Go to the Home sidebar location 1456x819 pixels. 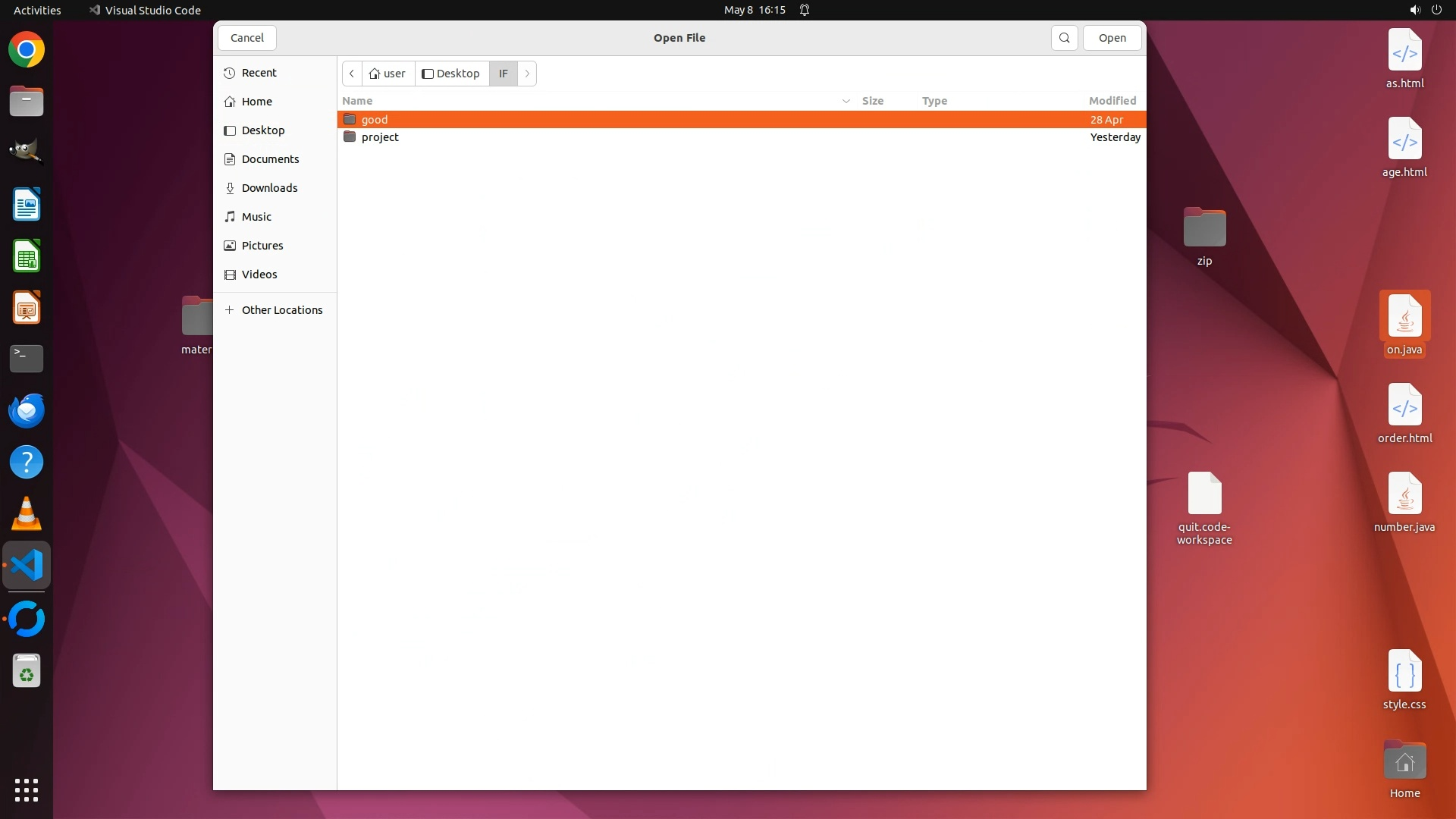(x=256, y=102)
